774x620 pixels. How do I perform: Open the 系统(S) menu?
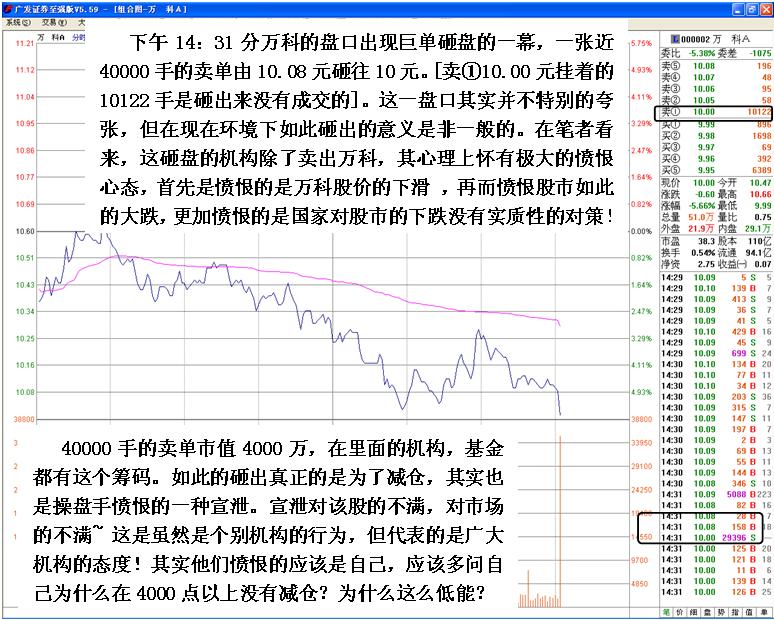[x=18, y=23]
